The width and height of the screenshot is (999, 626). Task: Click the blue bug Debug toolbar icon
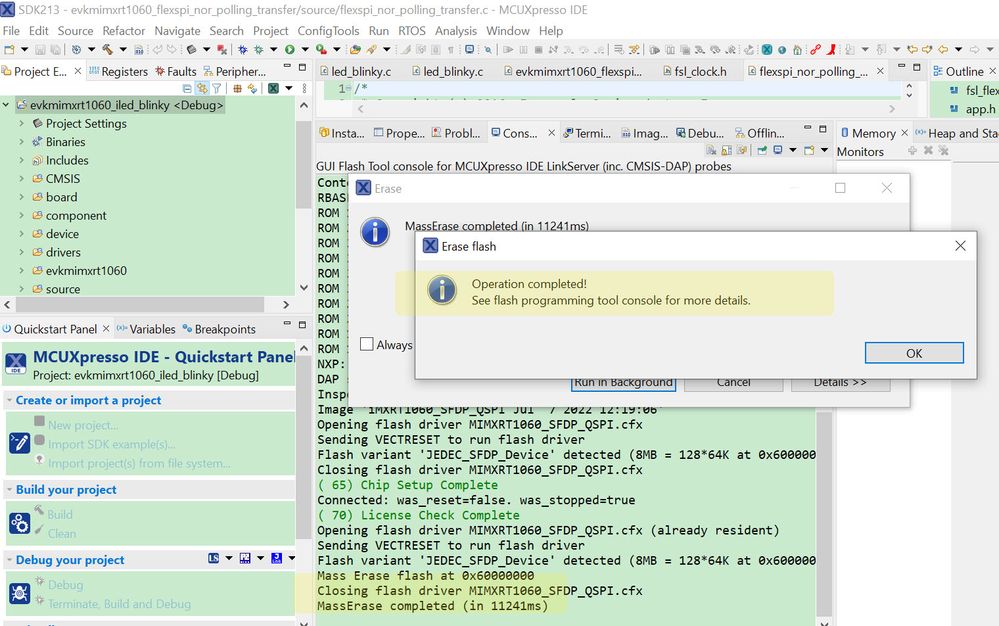point(243,49)
